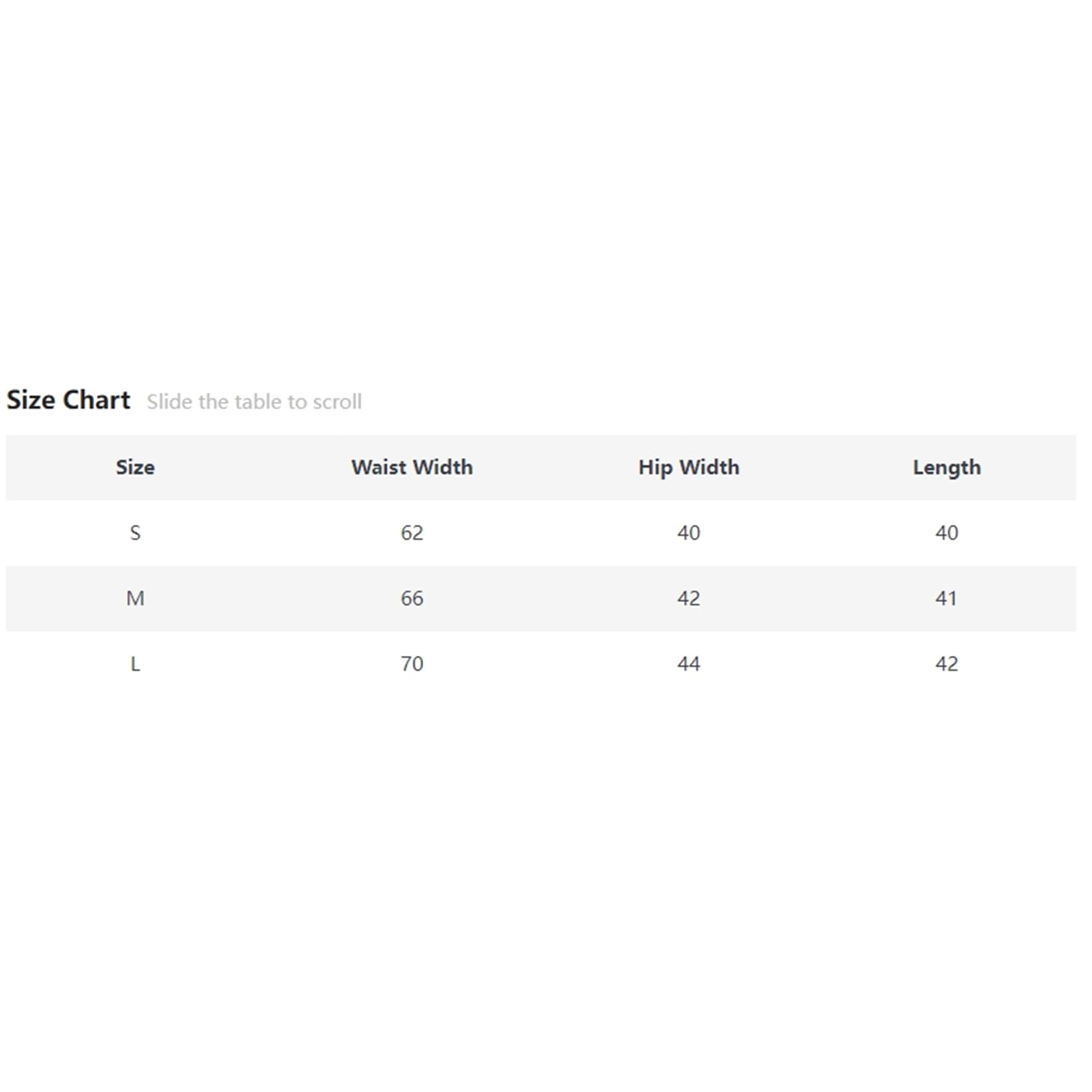Click waist width value 62
The image size is (1092, 1092).
[x=412, y=532]
